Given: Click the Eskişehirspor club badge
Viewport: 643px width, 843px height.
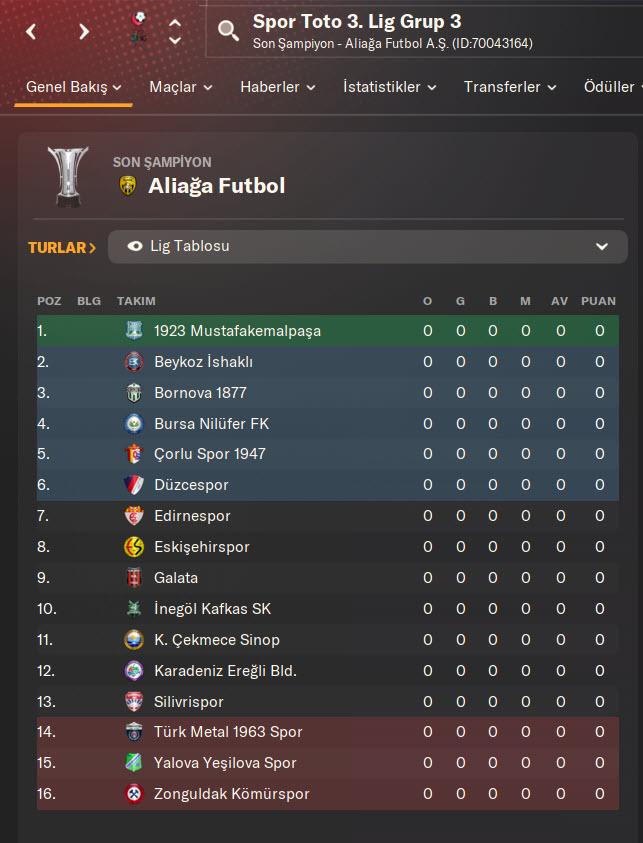Looking at the screenshot, I should click(x=134, y=547).
